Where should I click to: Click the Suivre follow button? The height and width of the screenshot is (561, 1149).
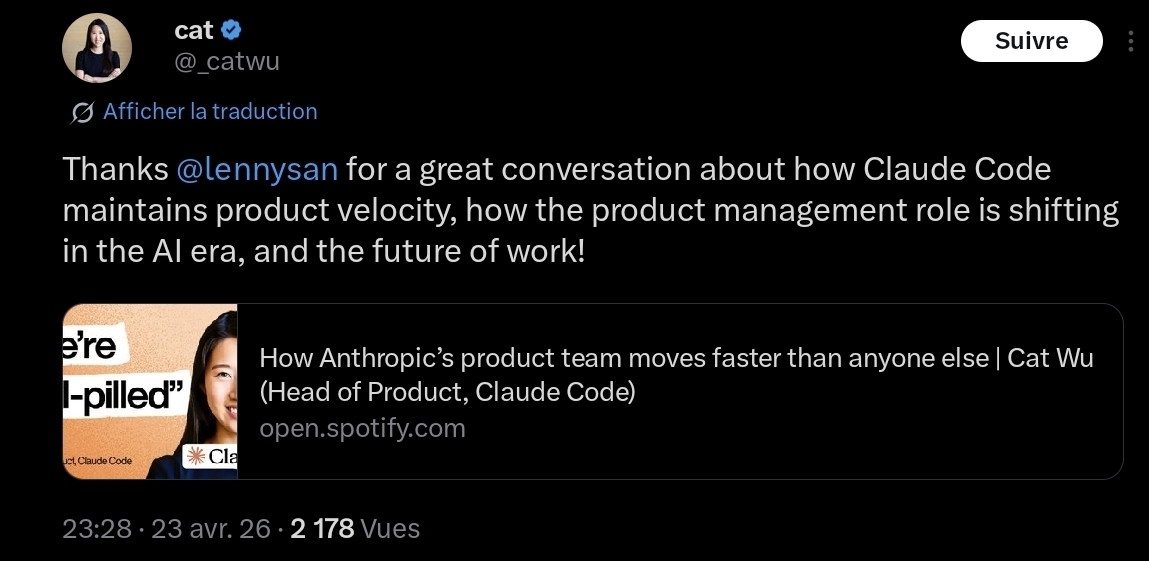[x=1031, y=41]
